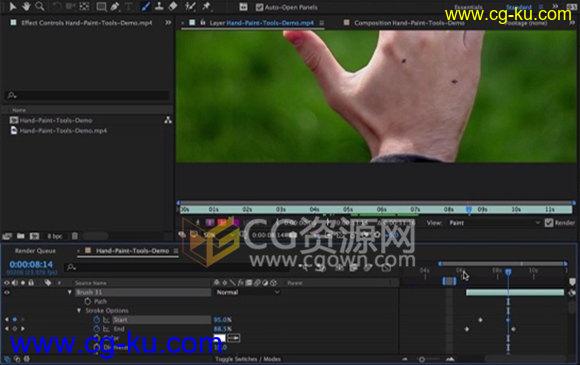Select the Zoom magnifier tool
This screenshot has width=580, height=365.
click(40, 6)
